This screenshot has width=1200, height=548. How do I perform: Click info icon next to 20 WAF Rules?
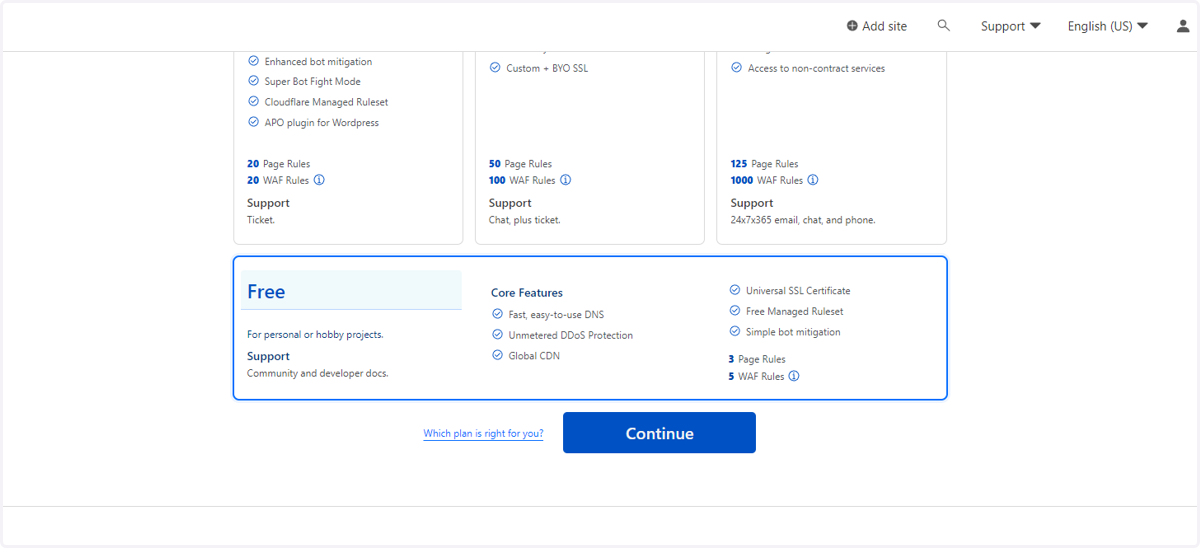pos(319,180)
